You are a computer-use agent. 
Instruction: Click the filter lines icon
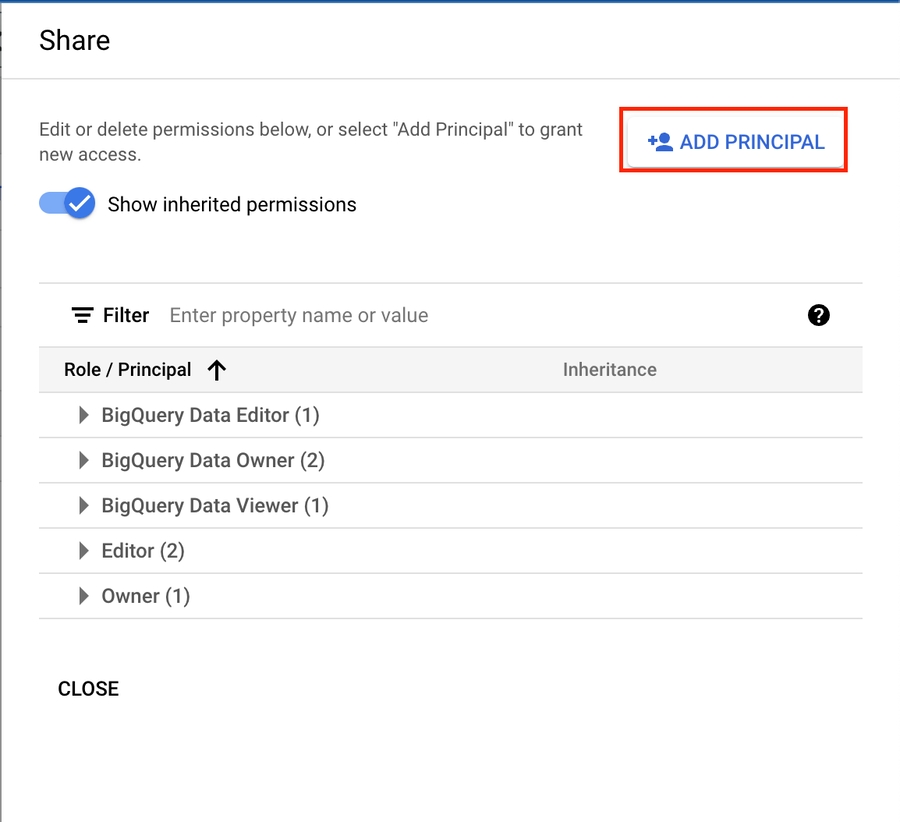(x=82, y=315)
